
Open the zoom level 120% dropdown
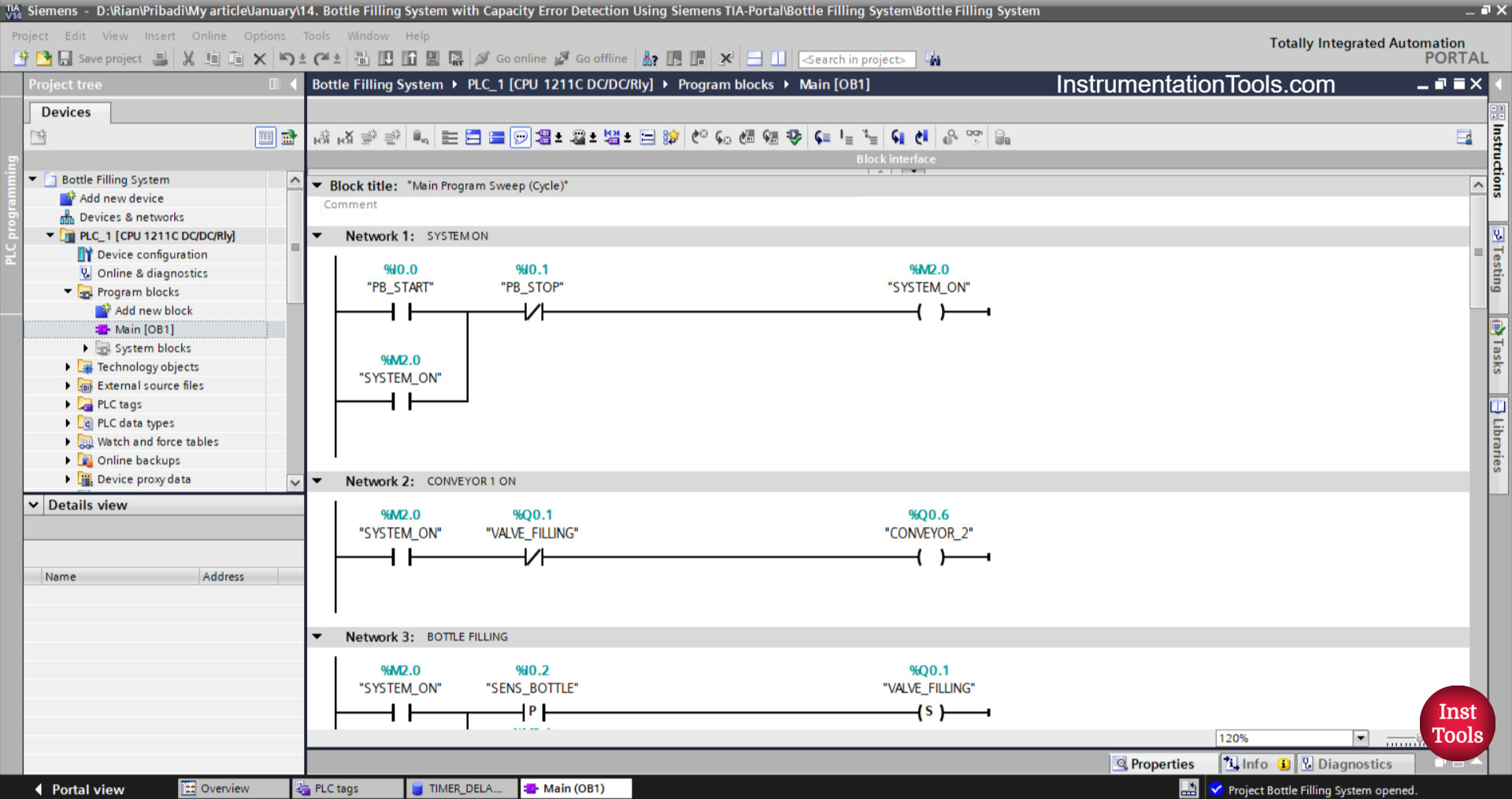[1360, 738]
